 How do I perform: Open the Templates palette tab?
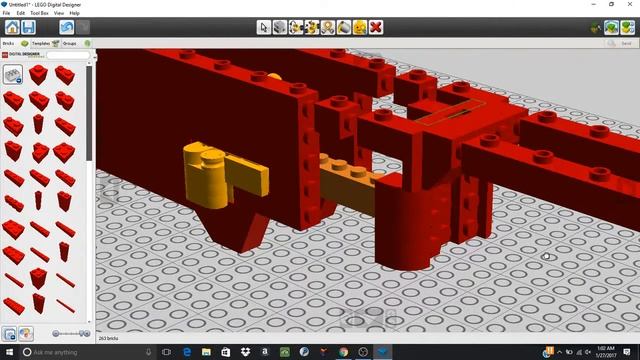tap(45, 43)
